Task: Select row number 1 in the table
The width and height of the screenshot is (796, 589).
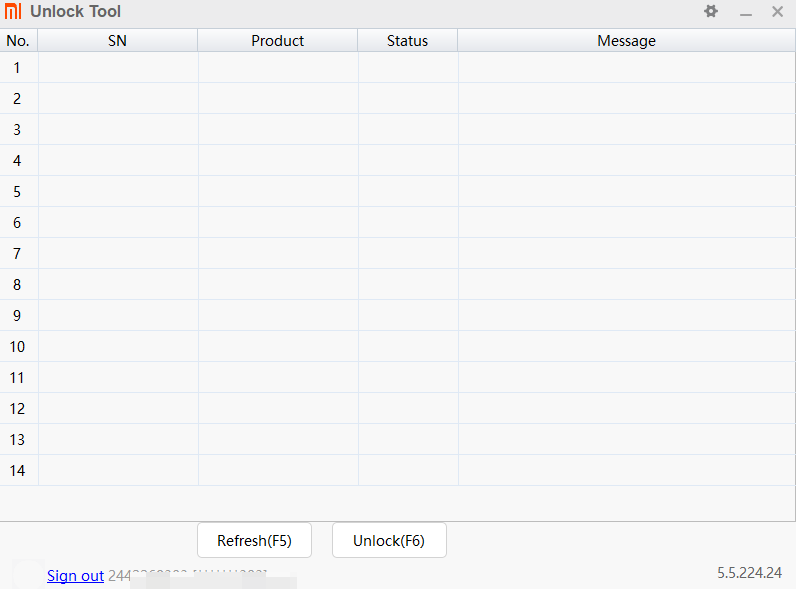Action: 17,68
